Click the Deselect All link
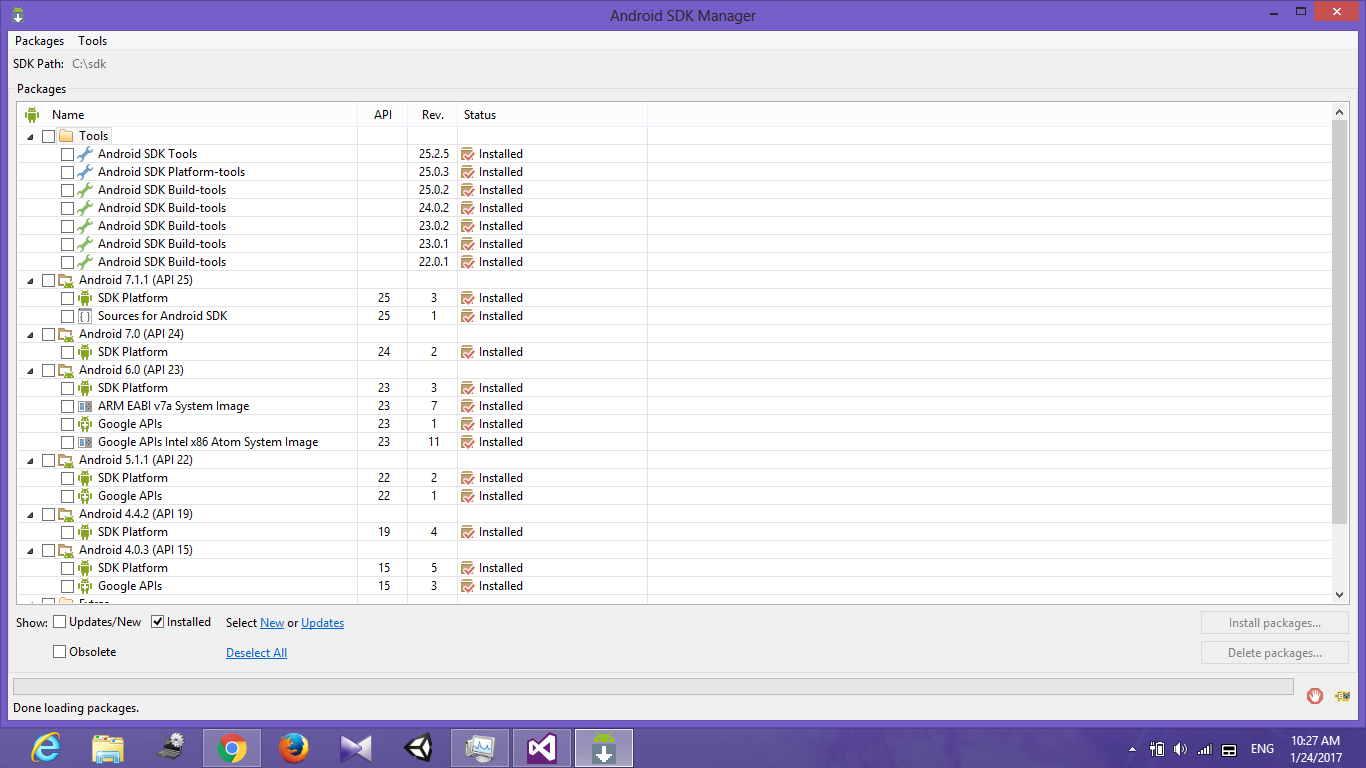The height and width of the screenshot is (768, 1366). pos(256,653)
